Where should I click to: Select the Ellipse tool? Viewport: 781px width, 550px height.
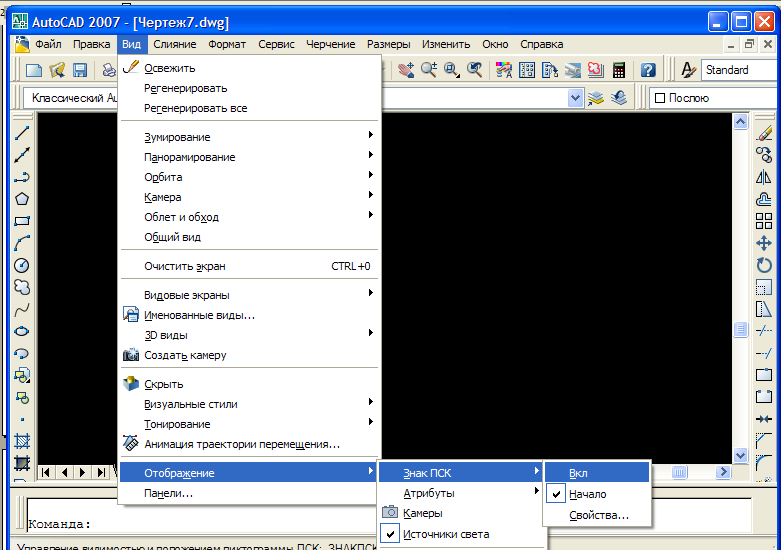(x=22, y=331)
